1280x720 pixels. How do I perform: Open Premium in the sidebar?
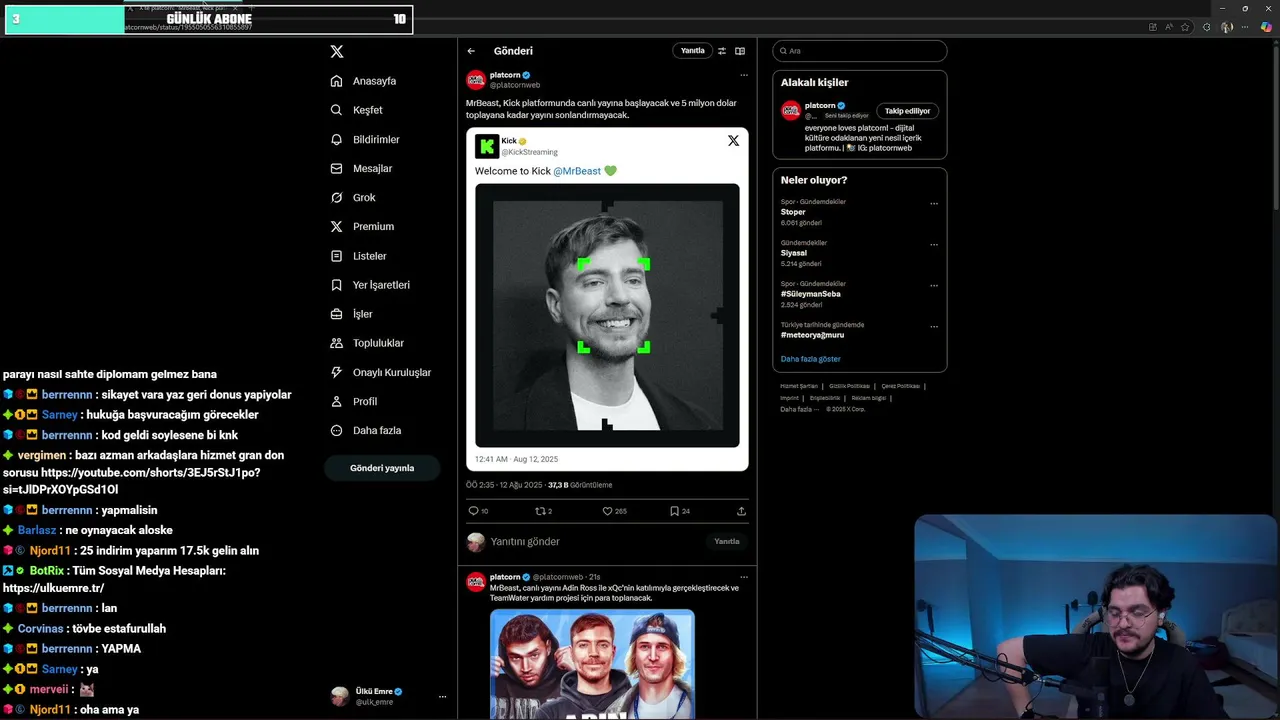coord(362,226)
